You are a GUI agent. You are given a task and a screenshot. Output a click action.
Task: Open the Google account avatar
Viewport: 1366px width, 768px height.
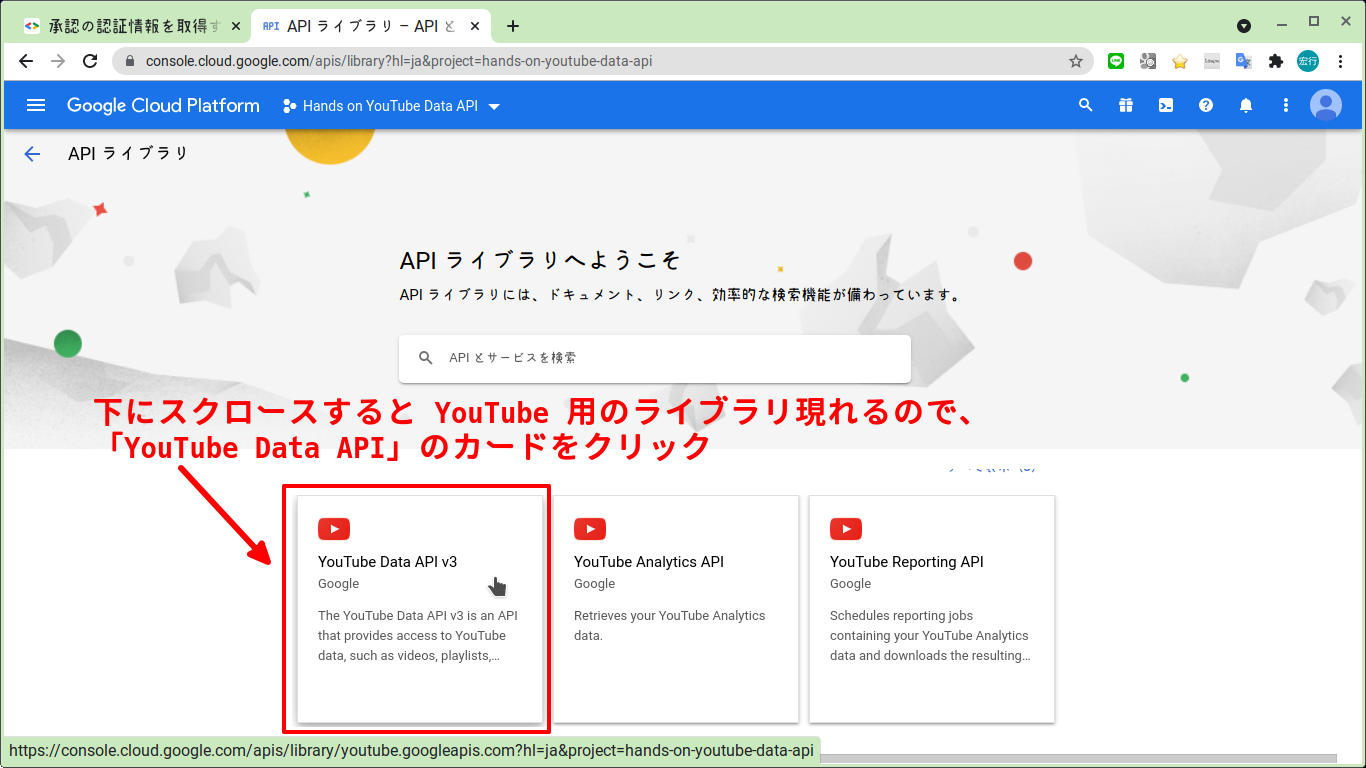click(1326, 105)
